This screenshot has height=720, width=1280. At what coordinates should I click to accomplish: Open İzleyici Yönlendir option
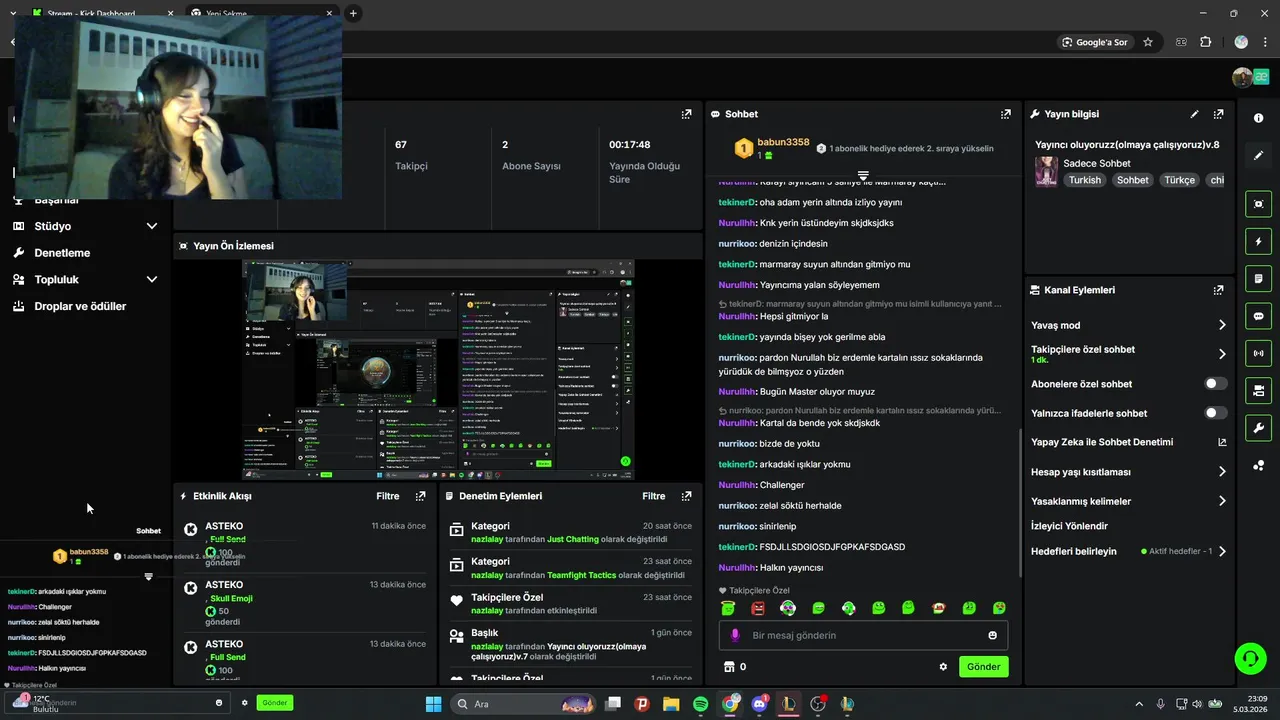(x=1069, y=526)
